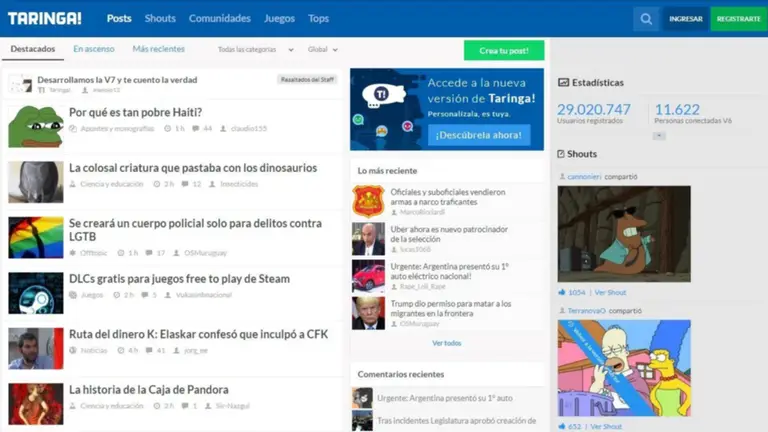
Task: Open Desarrollamos la V7 staff post
Action: [117, 80]
